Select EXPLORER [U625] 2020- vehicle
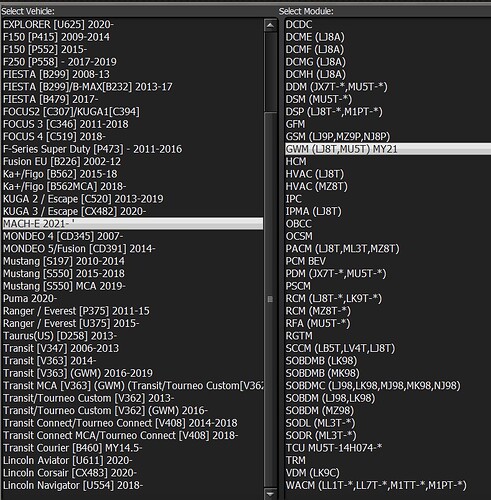The image size is (491, 500). pos(58,24)
